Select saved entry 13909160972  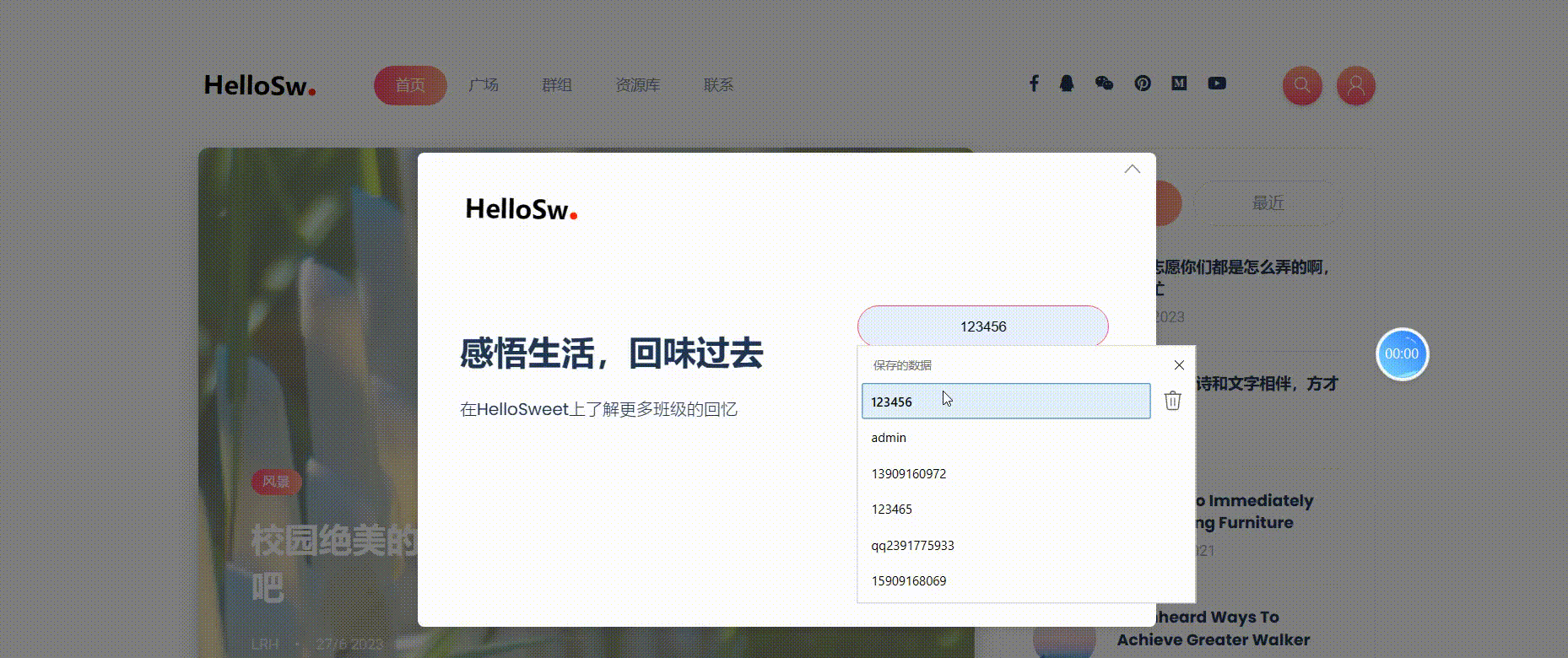(x=1006, y=474)
